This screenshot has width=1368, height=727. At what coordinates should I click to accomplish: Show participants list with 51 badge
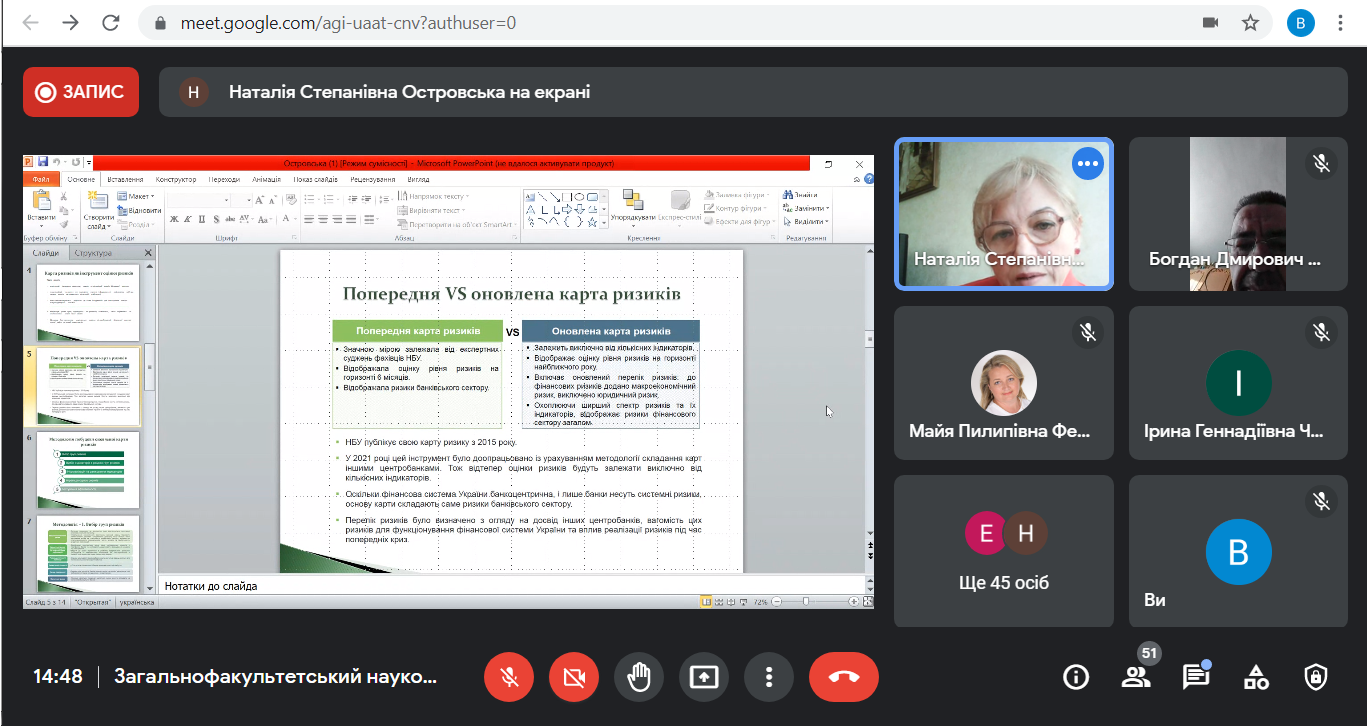[1136, 677]
